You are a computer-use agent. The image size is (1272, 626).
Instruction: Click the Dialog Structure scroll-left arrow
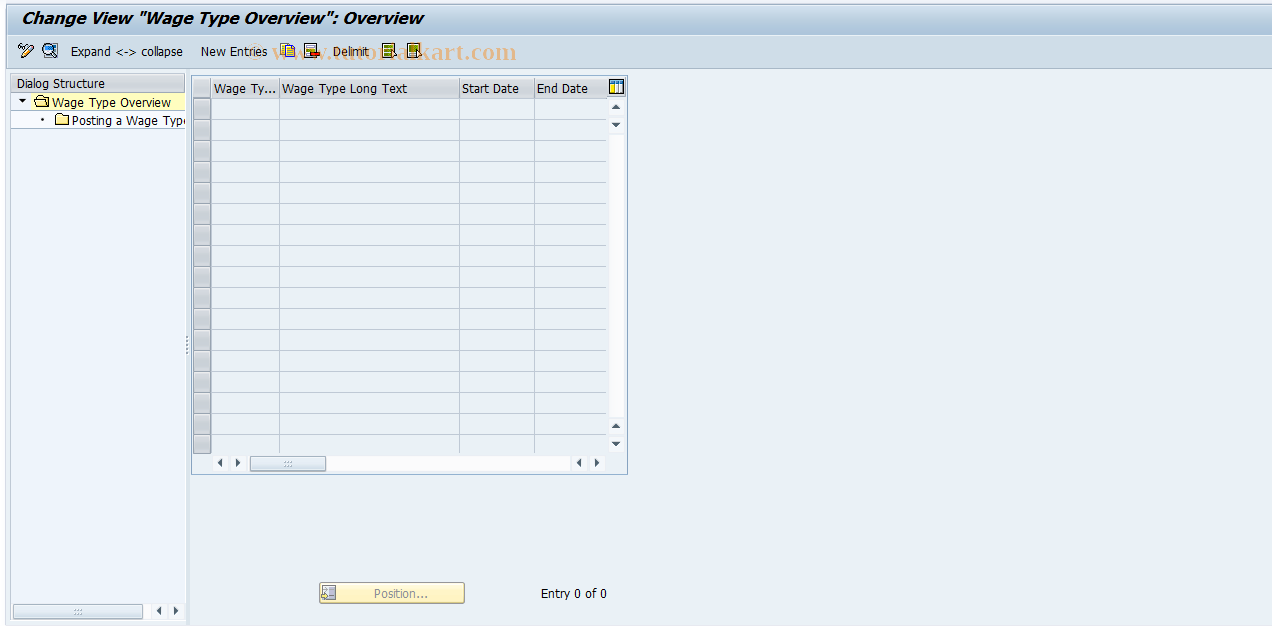(159, 611)
